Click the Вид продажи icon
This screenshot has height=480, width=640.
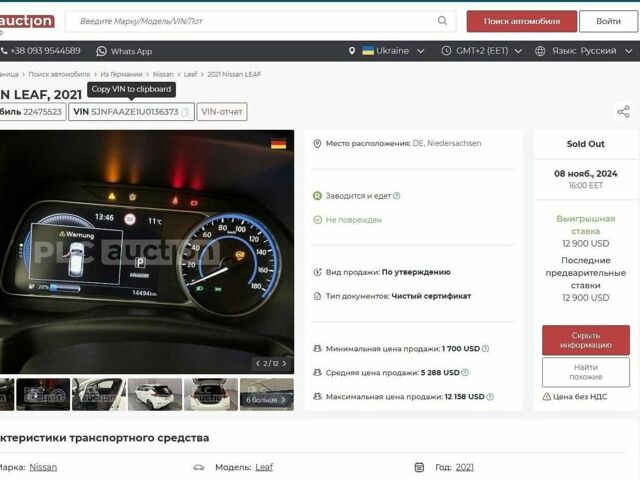(317, 272)
